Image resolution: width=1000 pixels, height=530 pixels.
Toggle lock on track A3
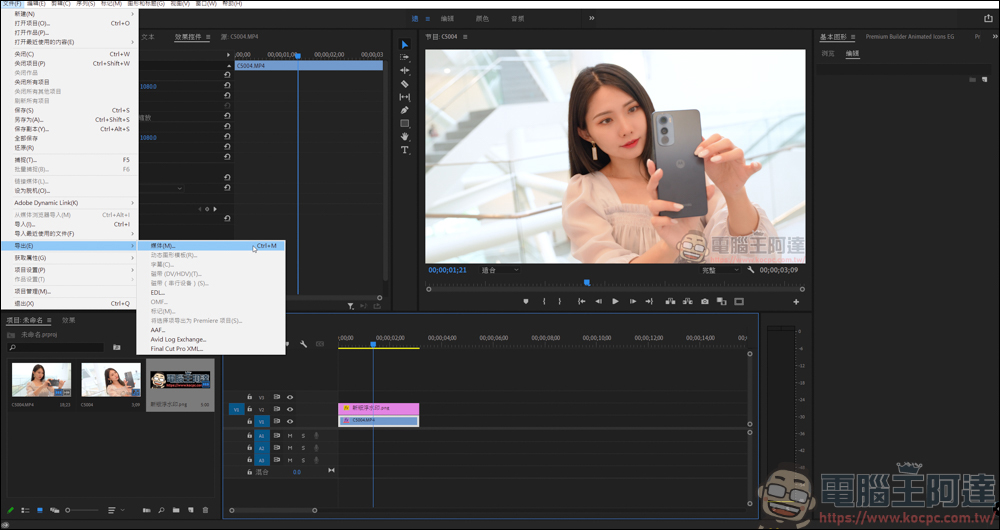click(249, 460)
